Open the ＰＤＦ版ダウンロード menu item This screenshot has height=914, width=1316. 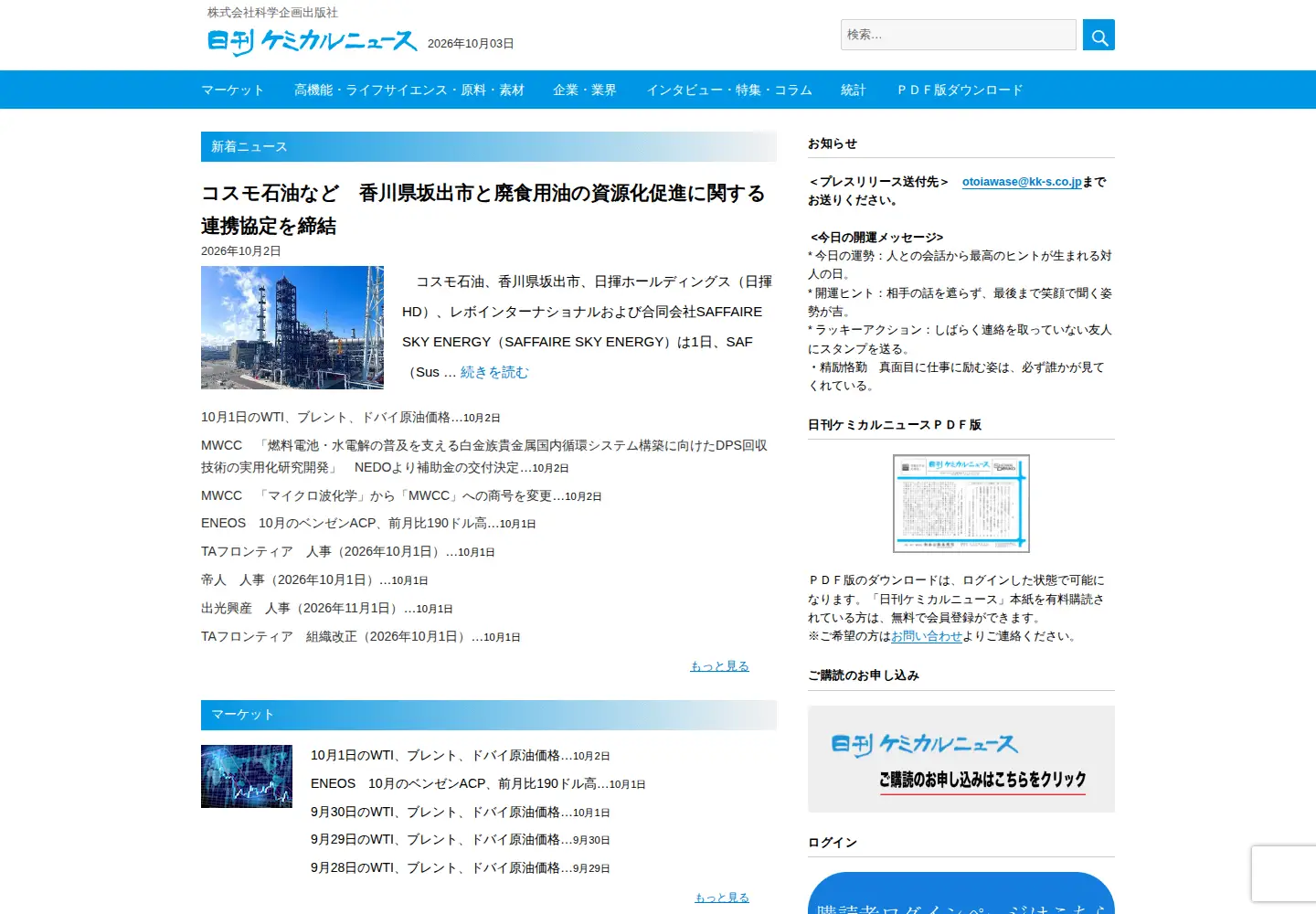960,90
